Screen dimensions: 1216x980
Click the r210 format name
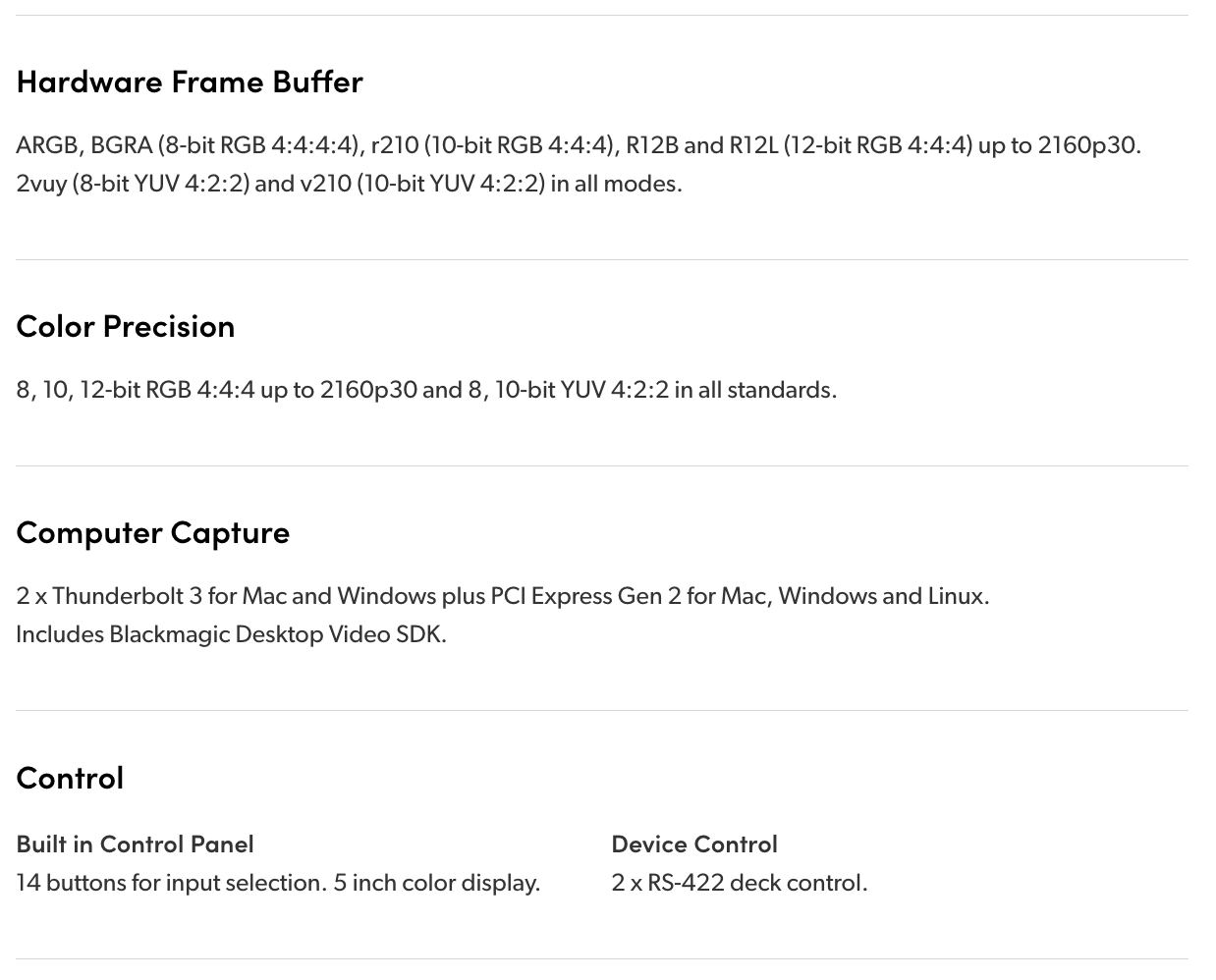point(394,145)
